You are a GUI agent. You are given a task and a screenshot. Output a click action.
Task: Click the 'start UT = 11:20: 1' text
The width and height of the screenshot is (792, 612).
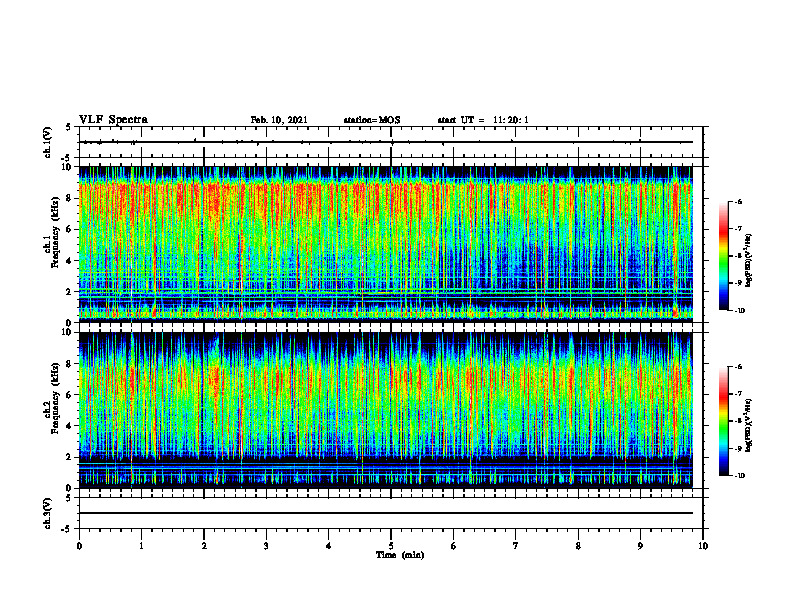pyautogui.click(x=483, y=120)
